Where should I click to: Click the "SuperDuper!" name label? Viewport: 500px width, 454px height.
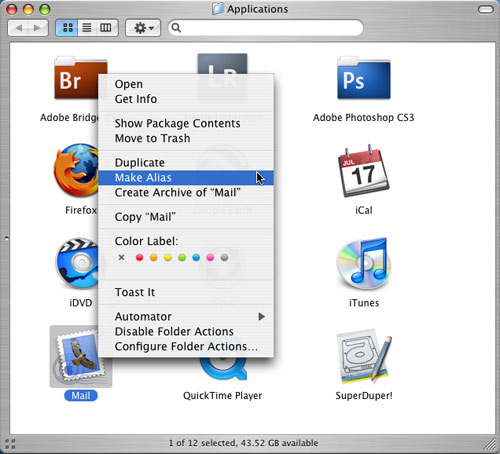click(x=364, y=396)
